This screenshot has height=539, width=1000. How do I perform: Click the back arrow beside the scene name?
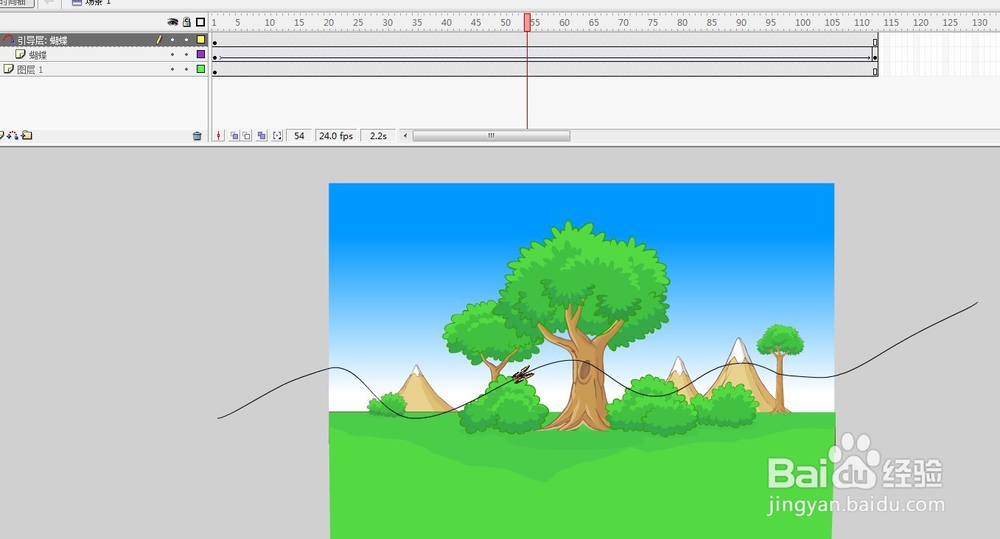click(x=48, y=3)
